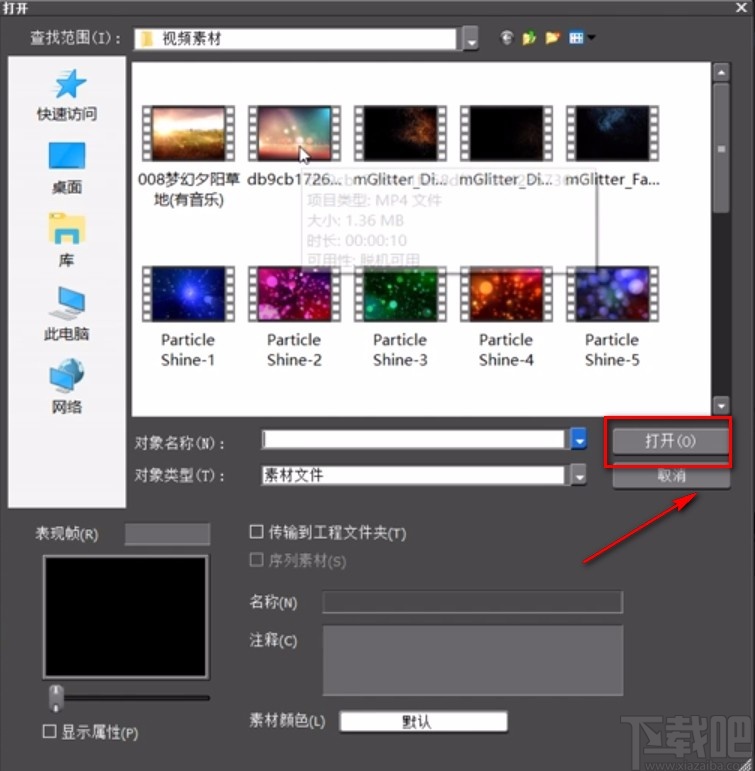
Task: Click the 打开 open button
Action: pos(670,441)
